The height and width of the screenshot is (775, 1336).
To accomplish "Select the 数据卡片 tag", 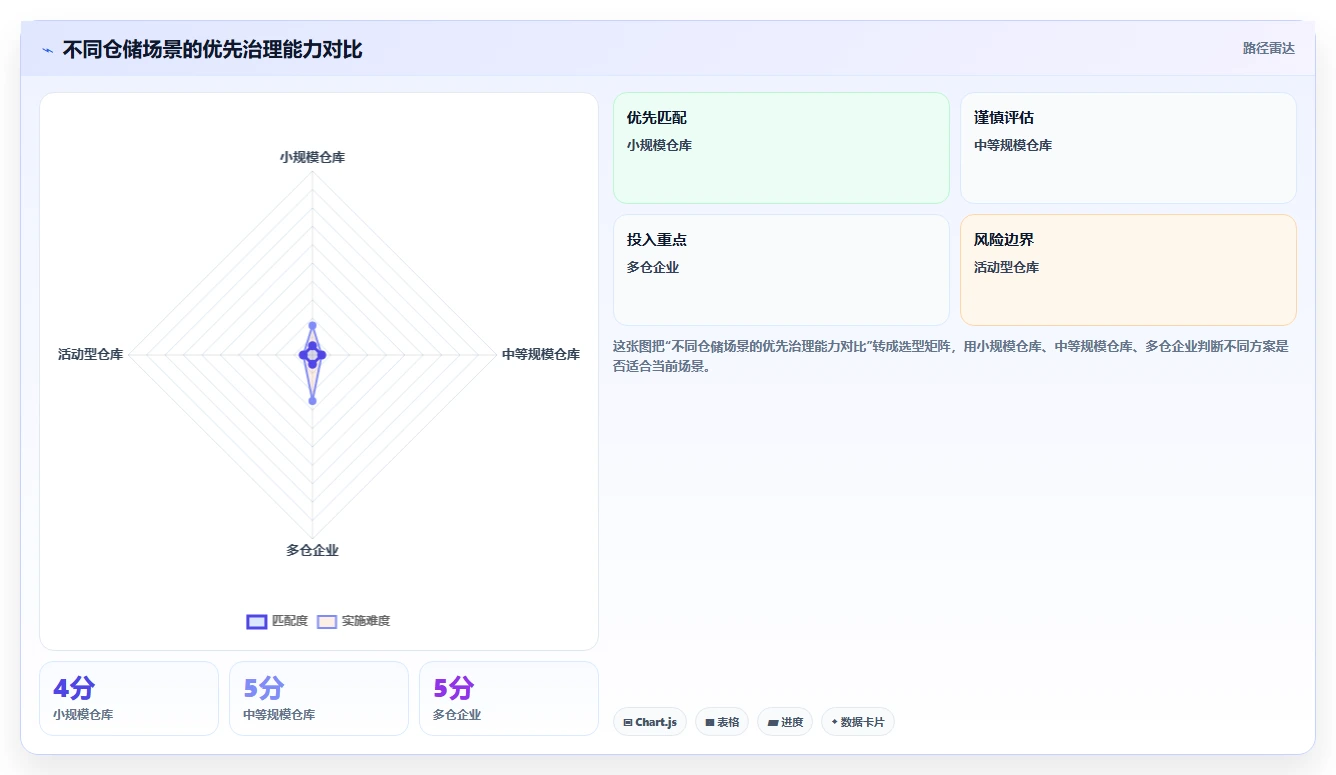I will (858, 722).
